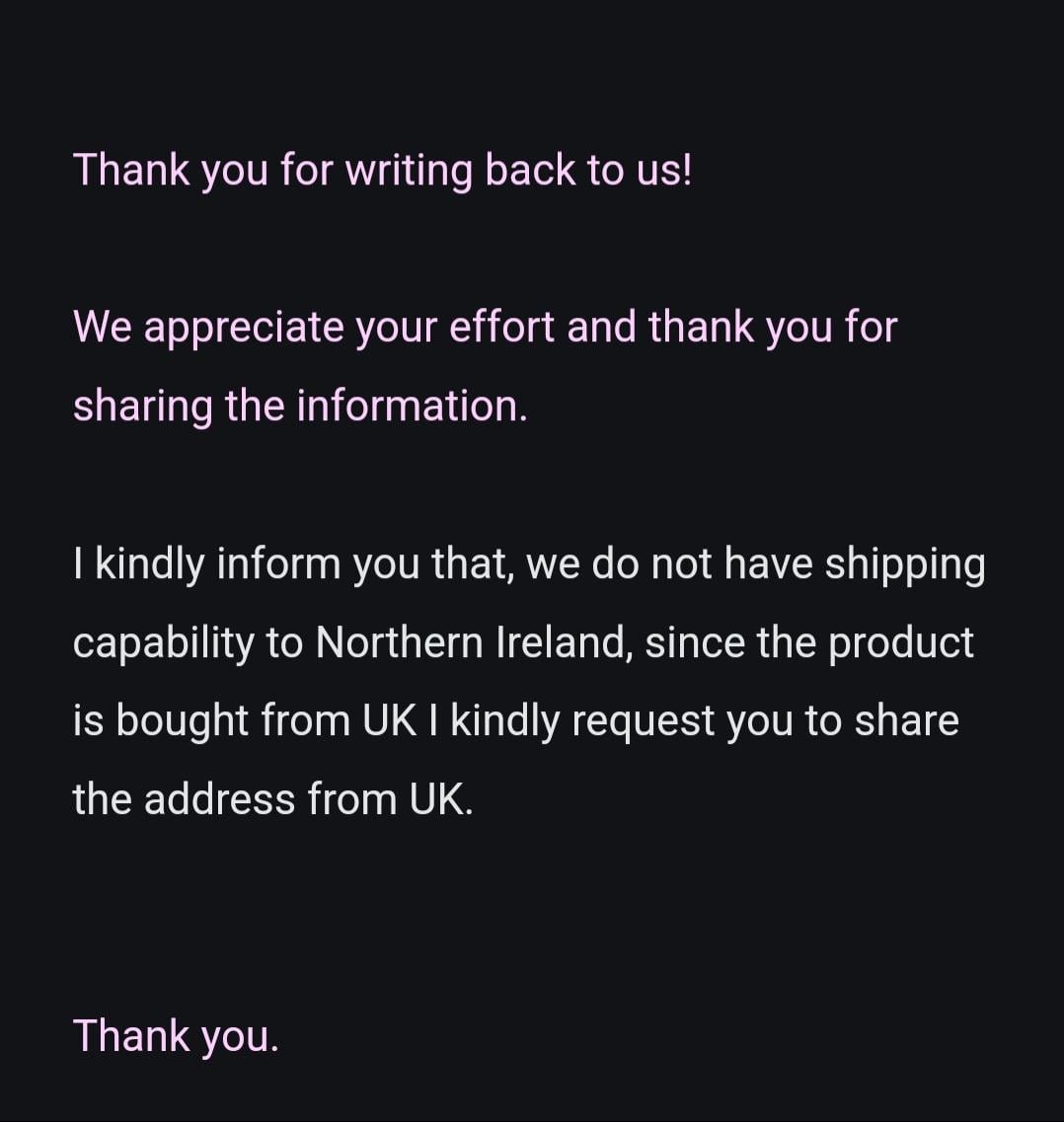Click the word "sharing"
The height and width of the screenshot is (1122, 1064).
143,407
